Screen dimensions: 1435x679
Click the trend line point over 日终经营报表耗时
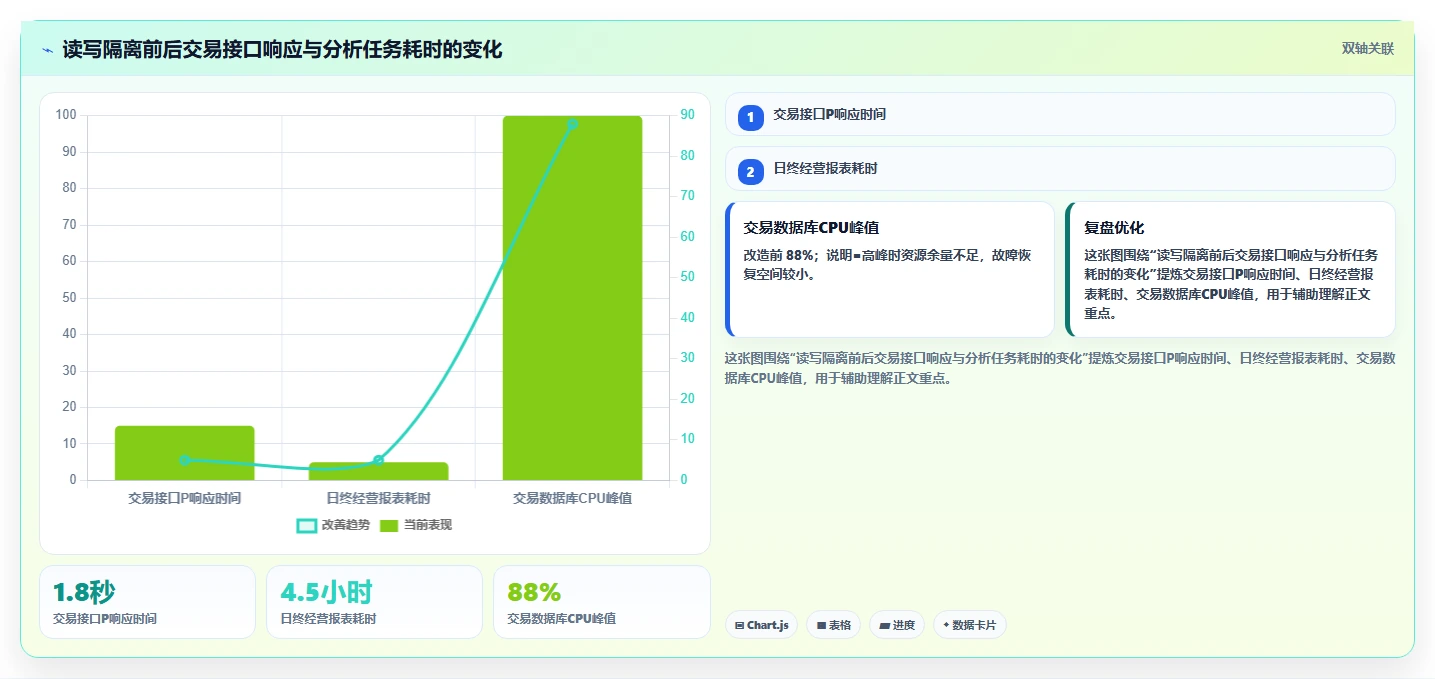coord(378,460)
